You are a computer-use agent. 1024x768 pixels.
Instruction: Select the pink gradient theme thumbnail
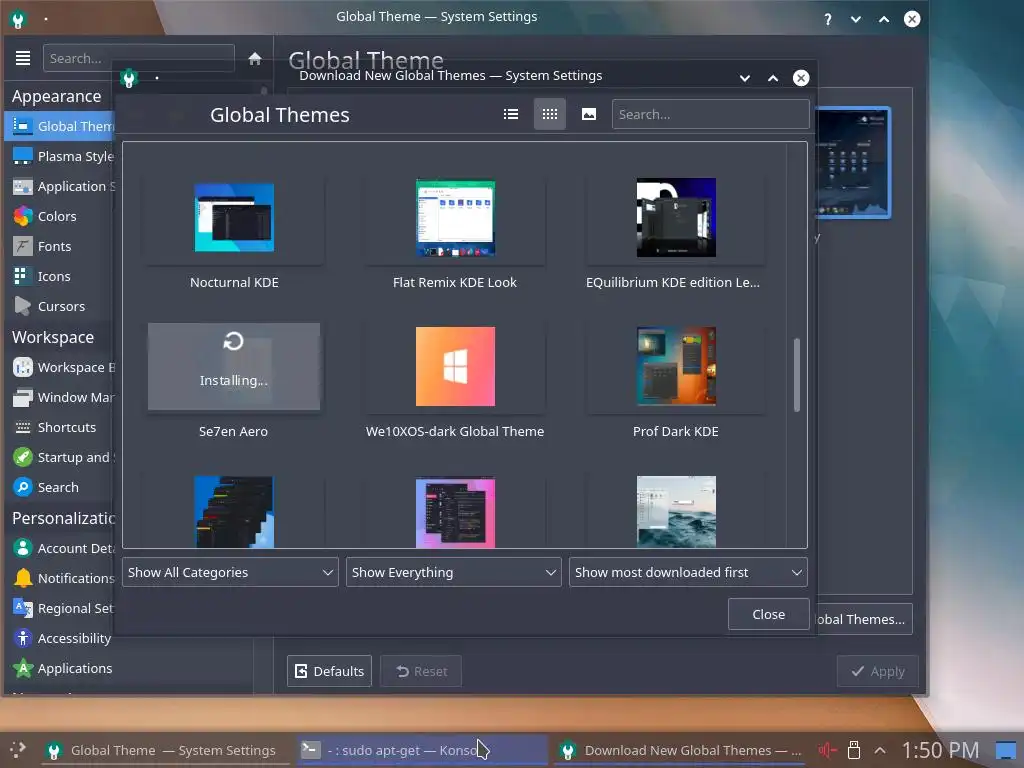(455, 513)
